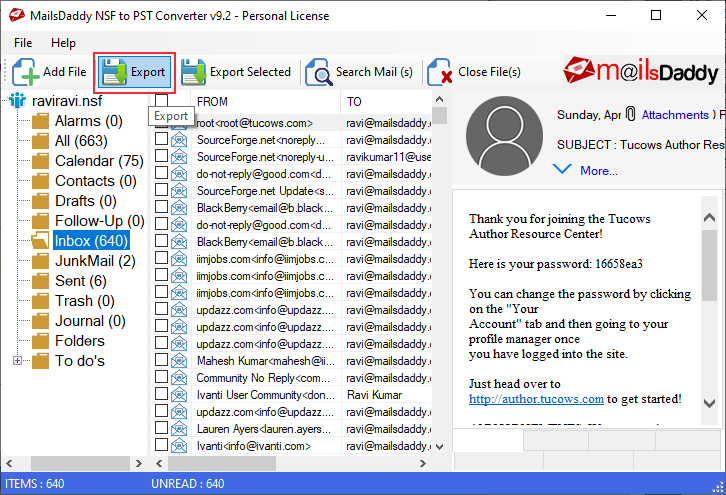The height and width of the screenshot is (495, 726).
Task: Open the Contacts (0) folder
Action: 95,181
